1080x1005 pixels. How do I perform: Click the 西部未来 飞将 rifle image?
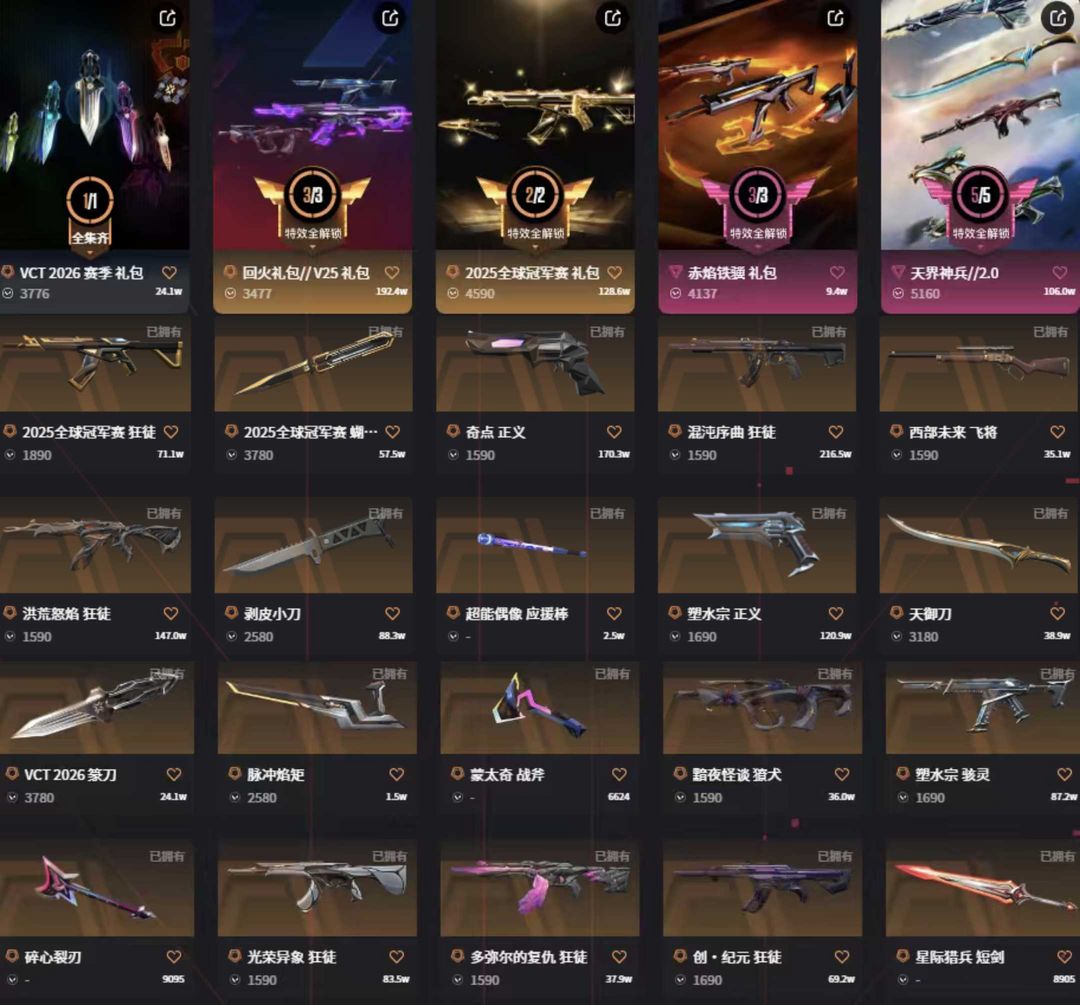(978, 364)
